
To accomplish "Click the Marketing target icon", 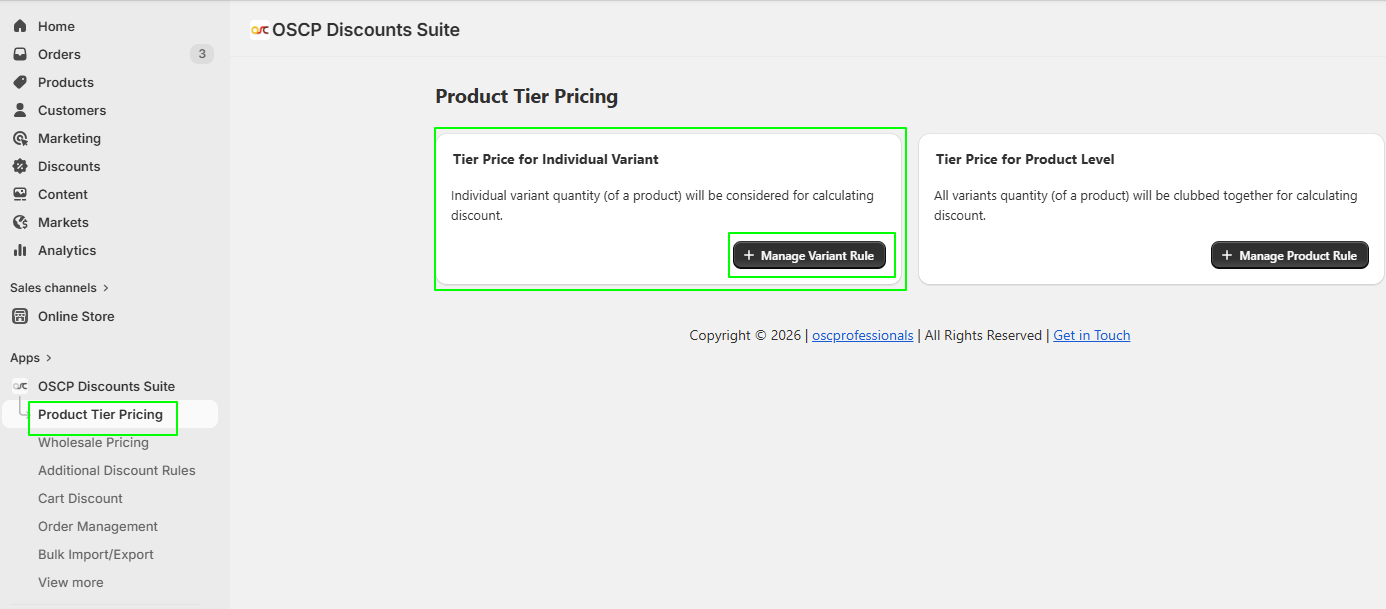I will (20, 138).
